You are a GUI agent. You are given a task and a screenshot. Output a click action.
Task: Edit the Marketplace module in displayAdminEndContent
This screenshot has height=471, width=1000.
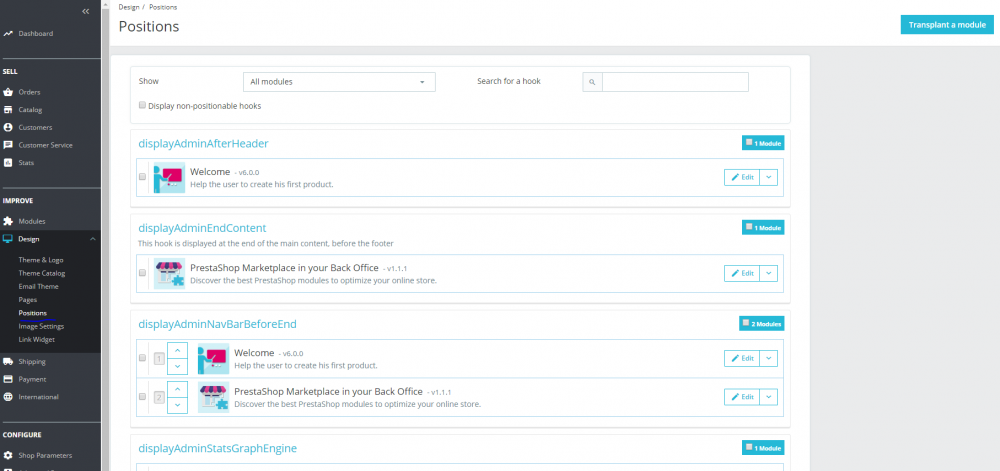(x=742, y=273)
